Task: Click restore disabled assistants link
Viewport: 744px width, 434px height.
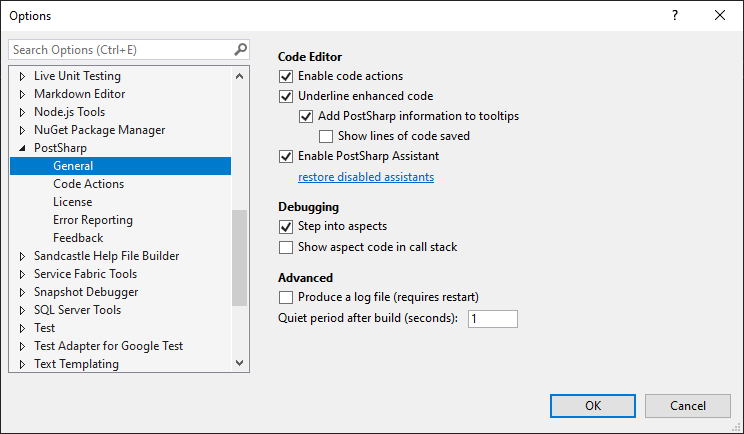Action: (366, 177)
